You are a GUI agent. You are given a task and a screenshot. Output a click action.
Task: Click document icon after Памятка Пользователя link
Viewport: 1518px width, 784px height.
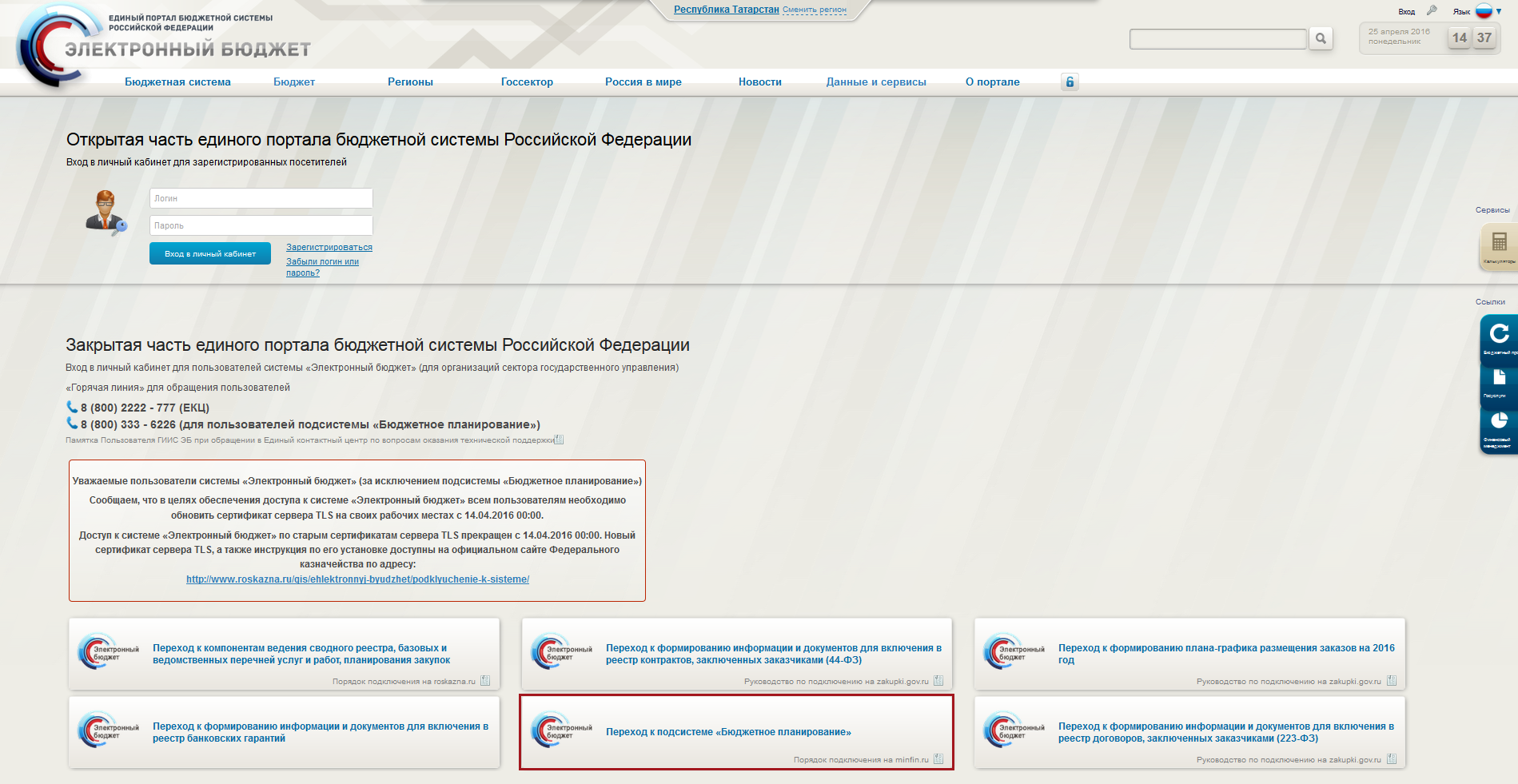tap(559, 440)
